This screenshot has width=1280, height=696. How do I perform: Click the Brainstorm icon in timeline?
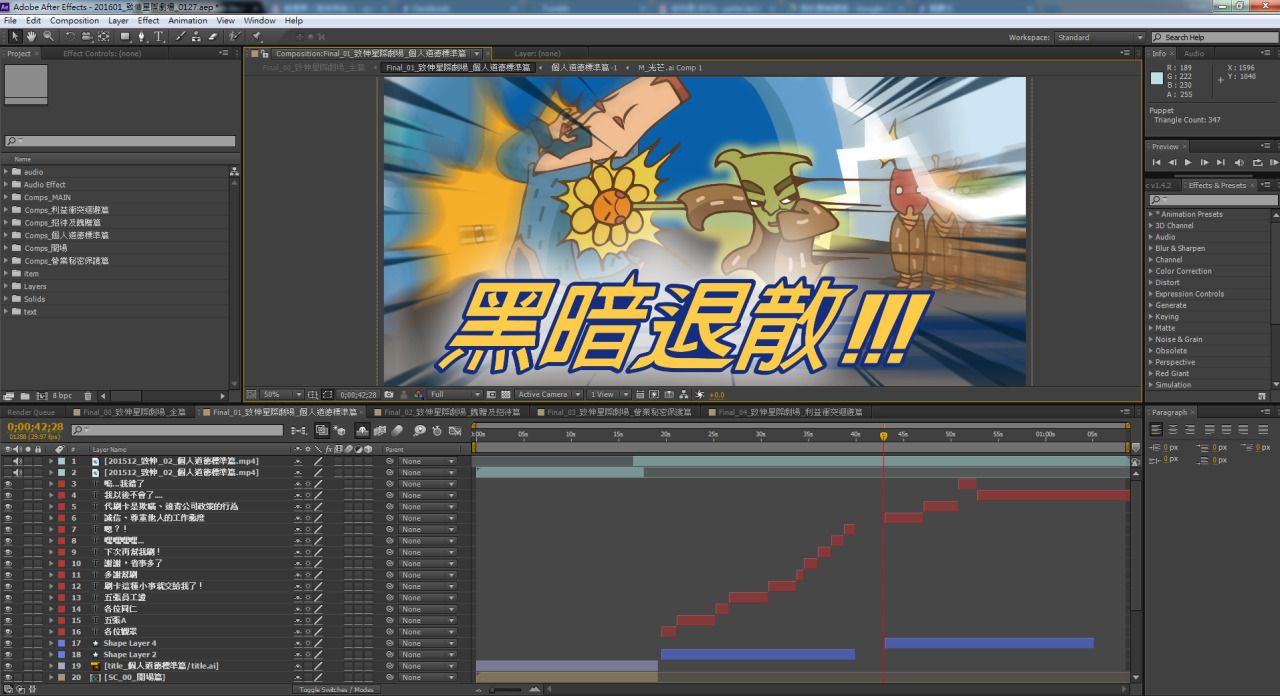[x=420, y=430]
